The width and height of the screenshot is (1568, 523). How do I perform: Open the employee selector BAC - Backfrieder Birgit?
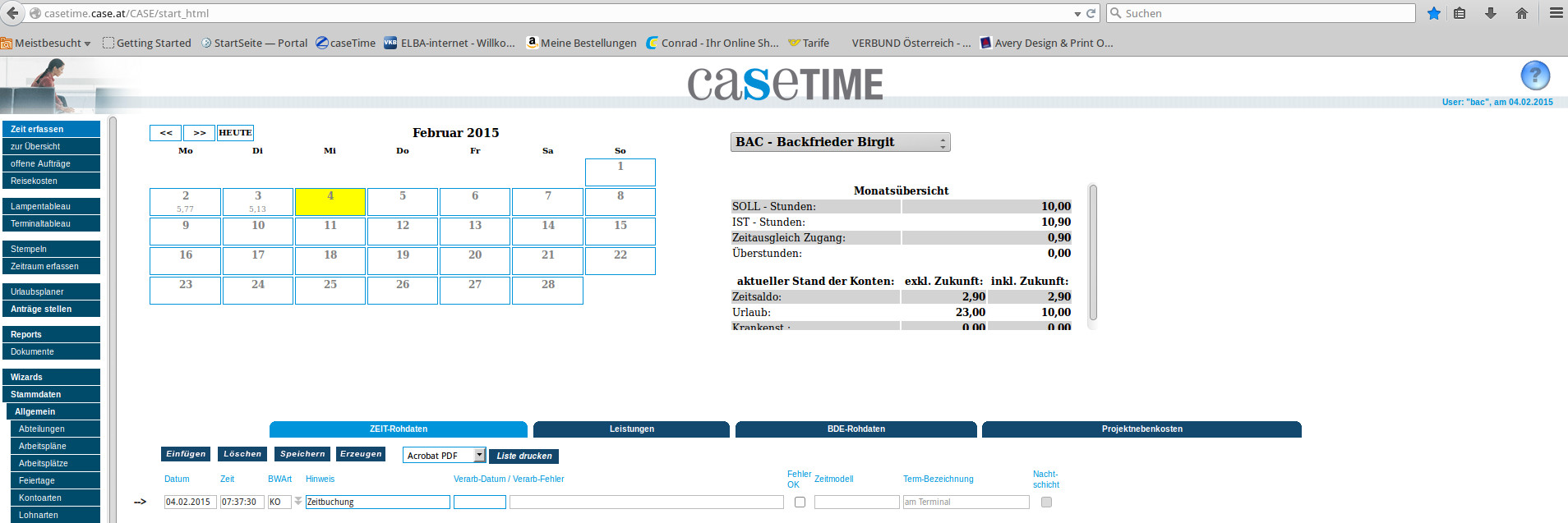pyautogui.click(x=840, y=142)
